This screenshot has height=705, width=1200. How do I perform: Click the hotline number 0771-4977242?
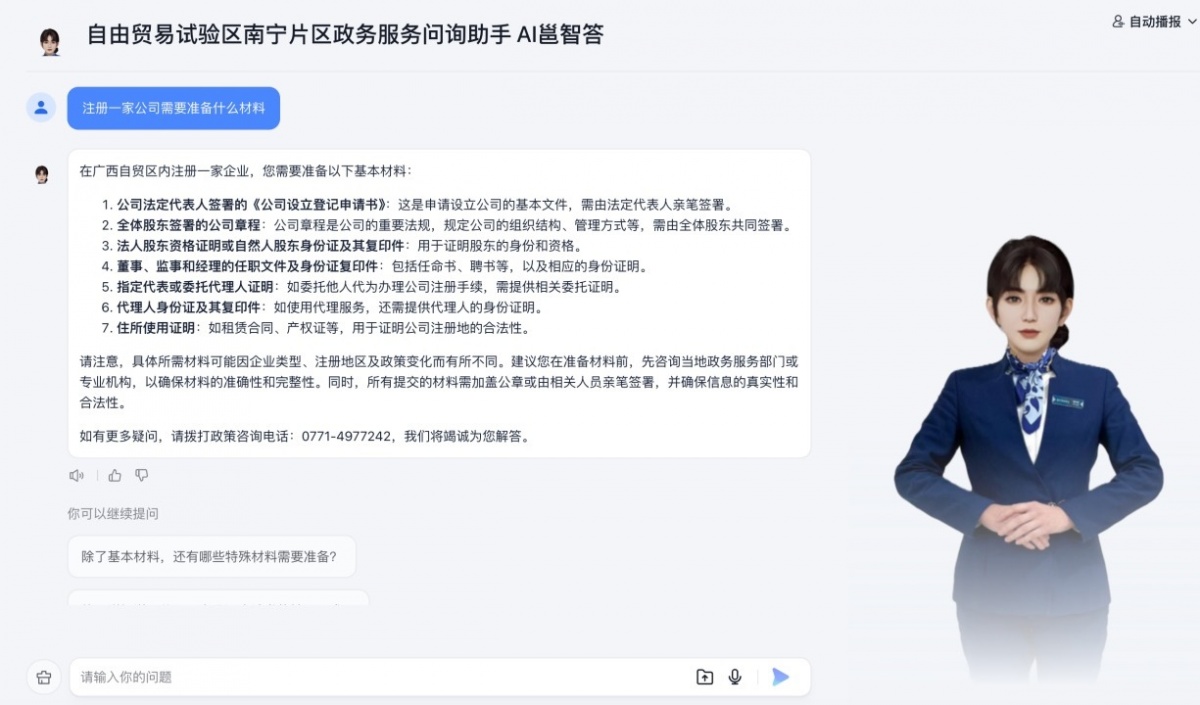click(345, 436)
